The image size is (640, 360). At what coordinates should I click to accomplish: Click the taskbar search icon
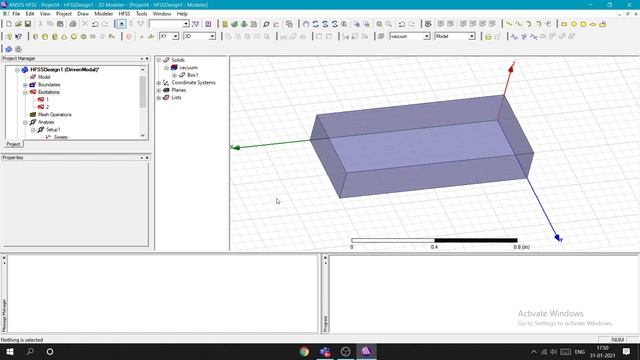(30, 351)
